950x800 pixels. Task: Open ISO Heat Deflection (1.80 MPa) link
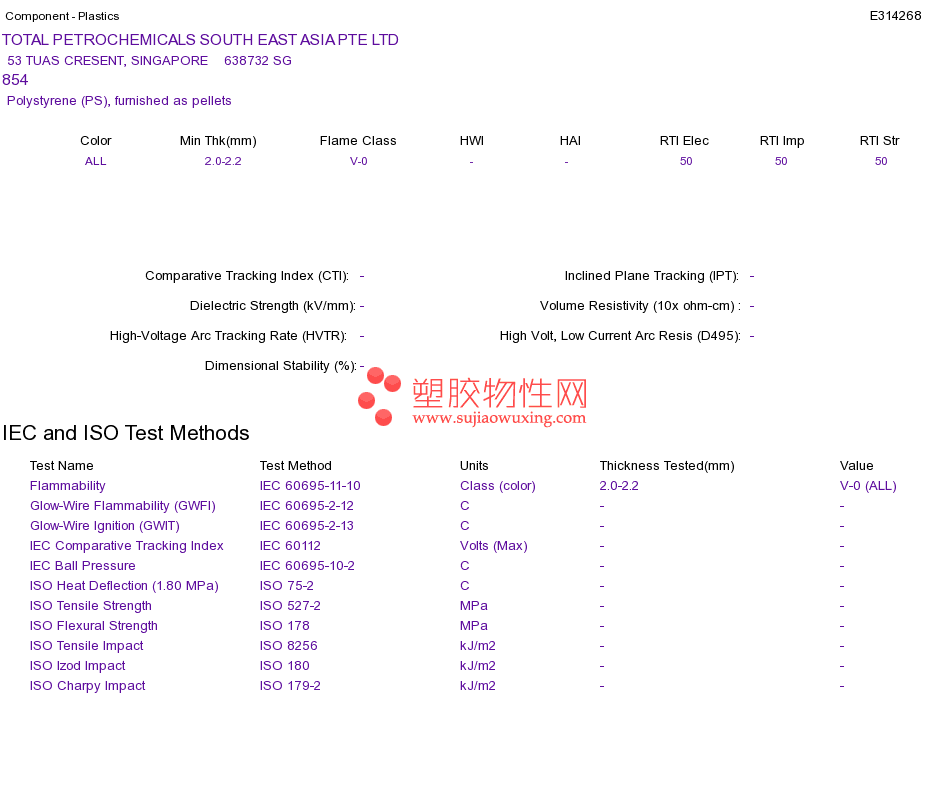point(124,585)
